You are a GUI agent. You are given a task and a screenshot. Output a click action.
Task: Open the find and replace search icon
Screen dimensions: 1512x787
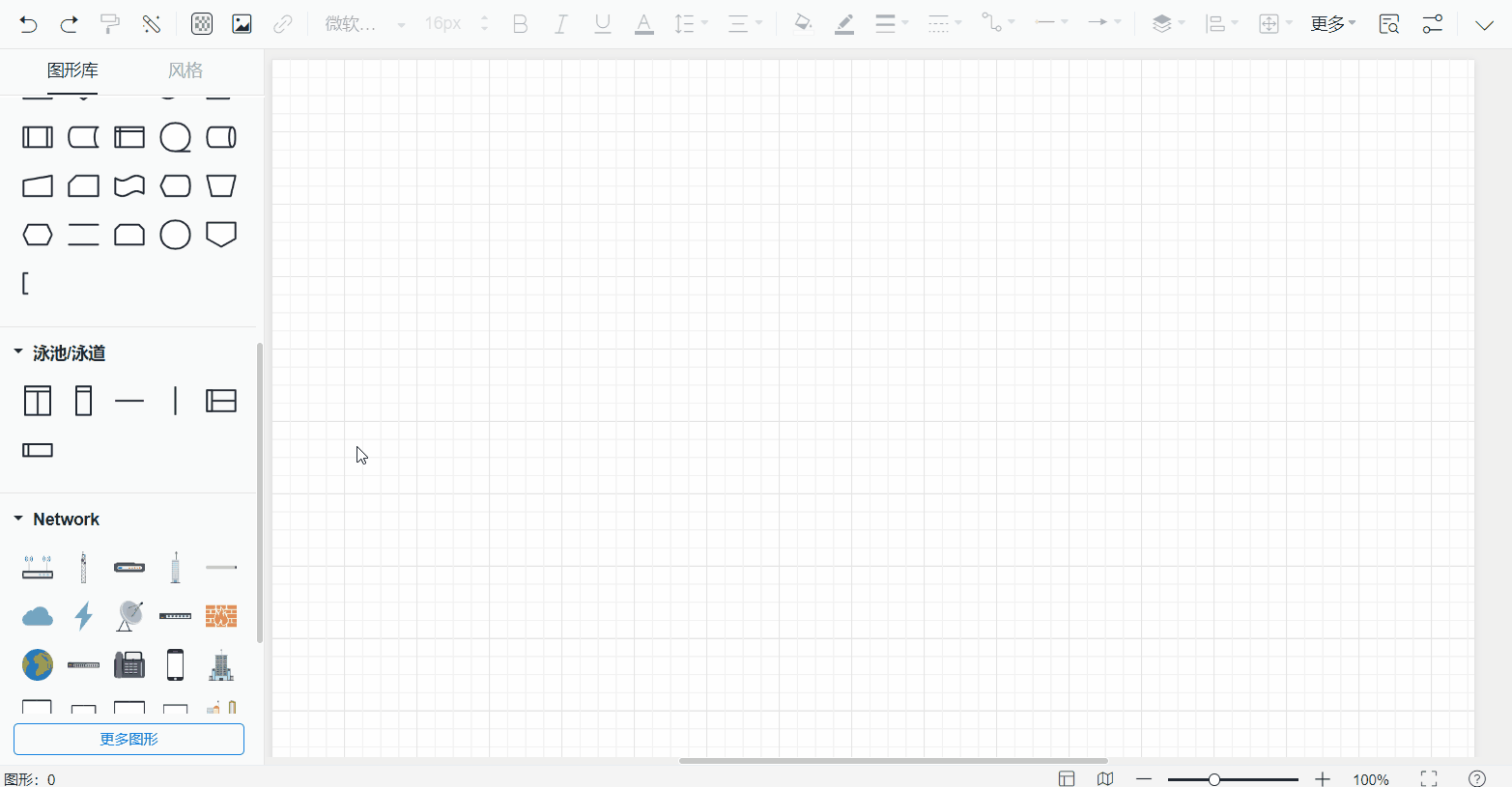point(1388,24)
